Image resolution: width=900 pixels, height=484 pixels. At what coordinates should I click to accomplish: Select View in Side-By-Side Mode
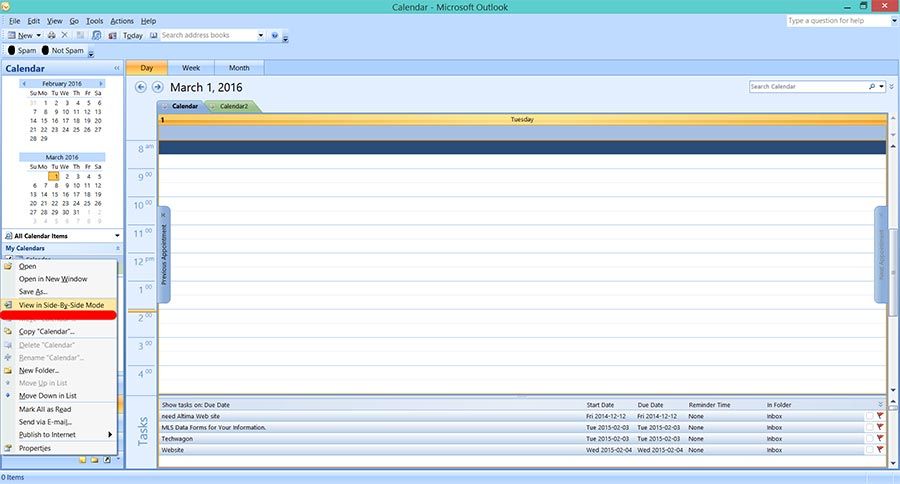point(60,305)
